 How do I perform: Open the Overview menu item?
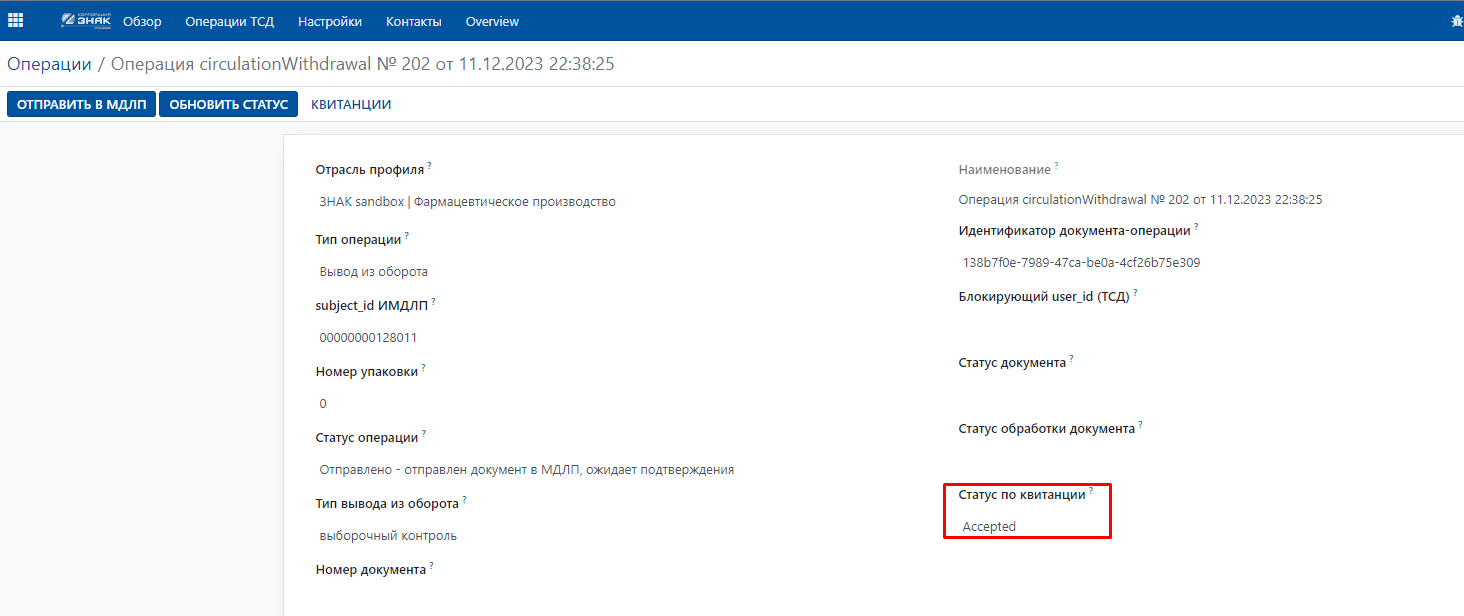(492, 21)
